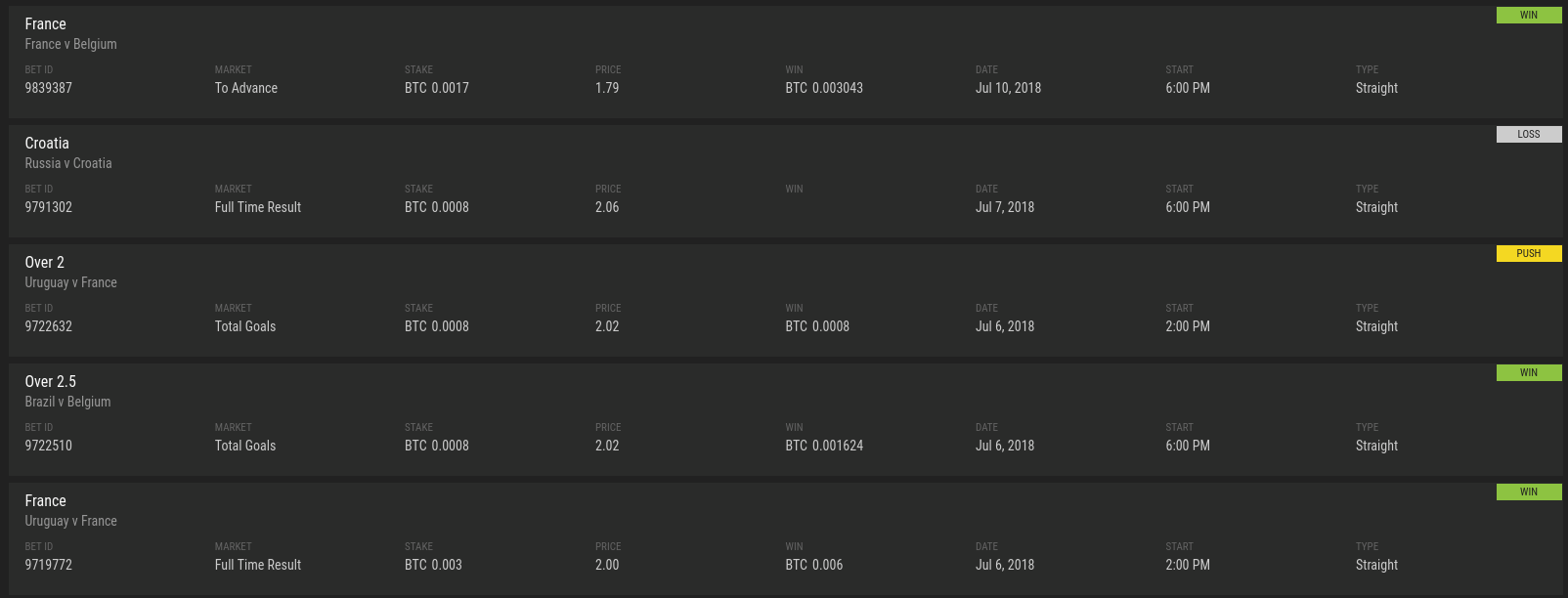Screen dimensions: 1568x598
Task: Open the Russia v Croatia match title
Action: point(68,163)
